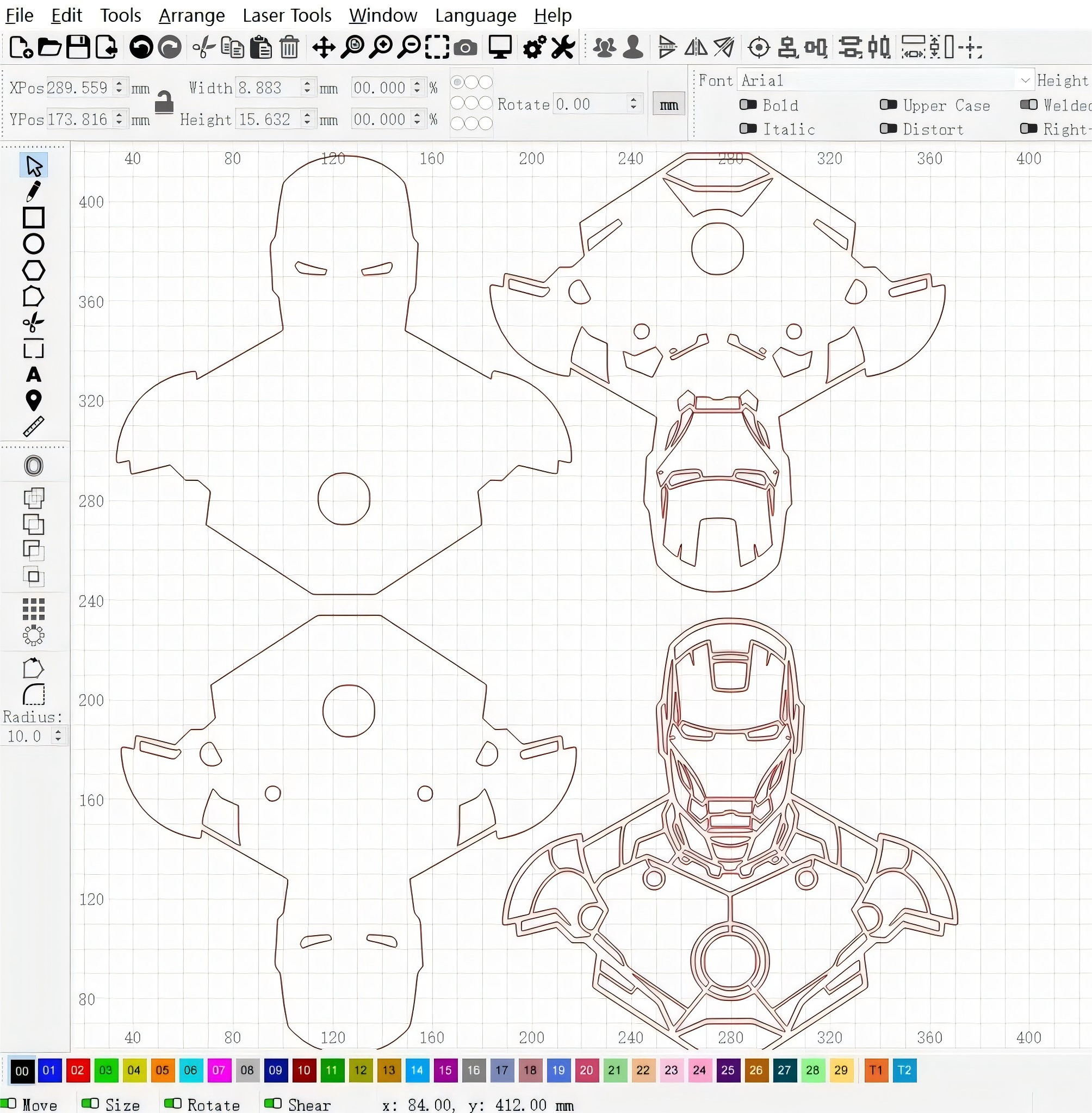This screenshot has height=1113, width=1092.
Task: Adjust the height percent stepper
Action: 418,119
